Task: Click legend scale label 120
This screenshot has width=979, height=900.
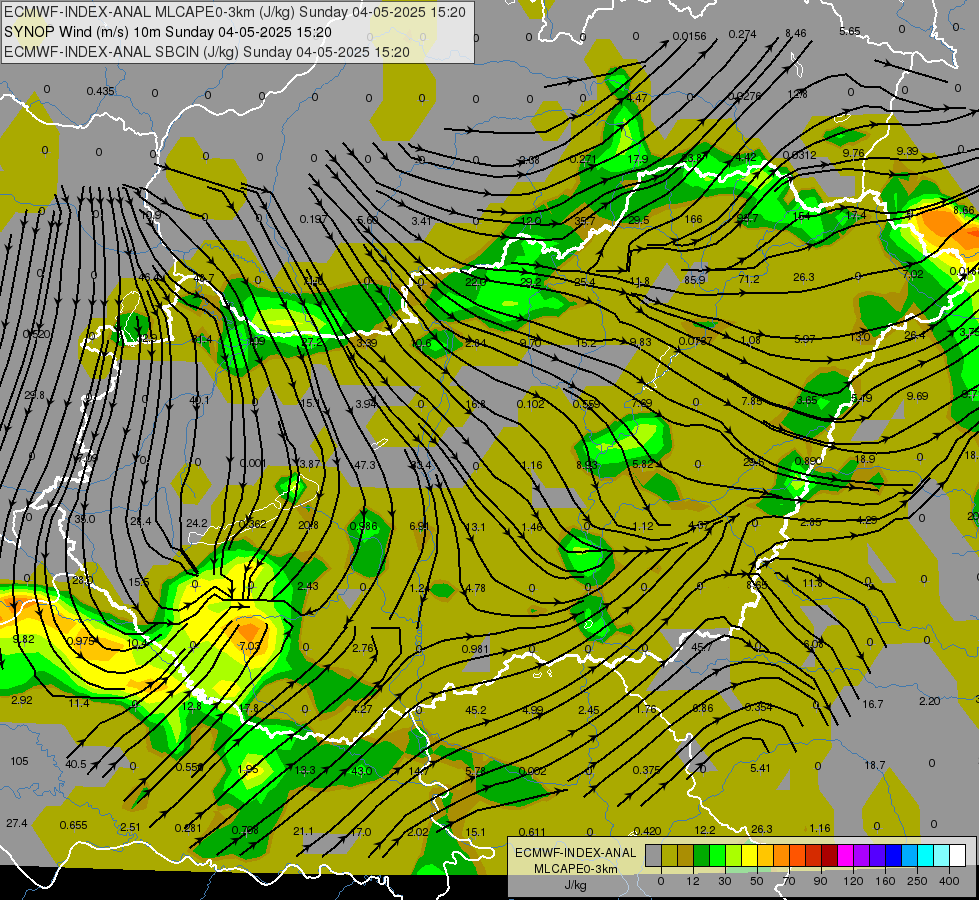Action: coord(853,881)
